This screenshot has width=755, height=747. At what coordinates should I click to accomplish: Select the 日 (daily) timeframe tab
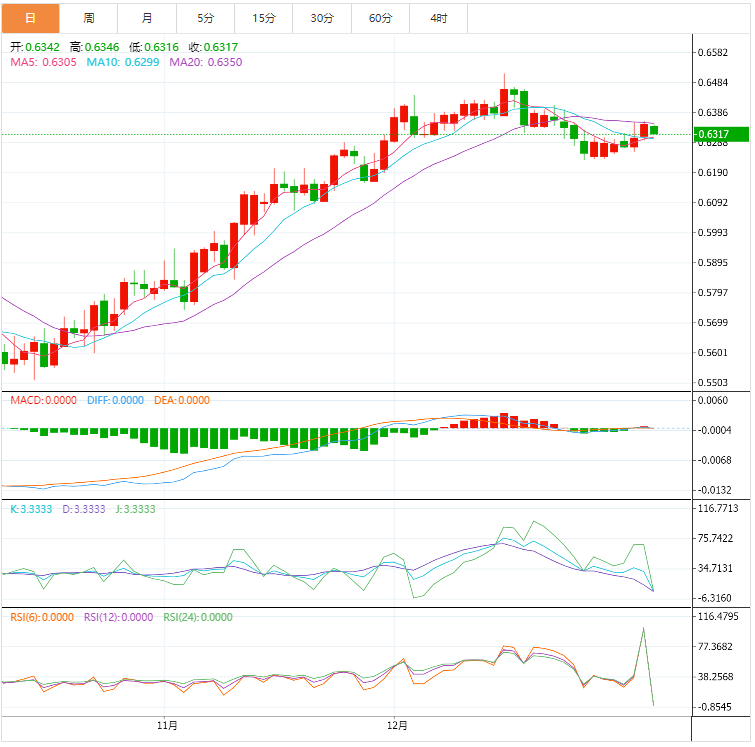pos(30,18)
